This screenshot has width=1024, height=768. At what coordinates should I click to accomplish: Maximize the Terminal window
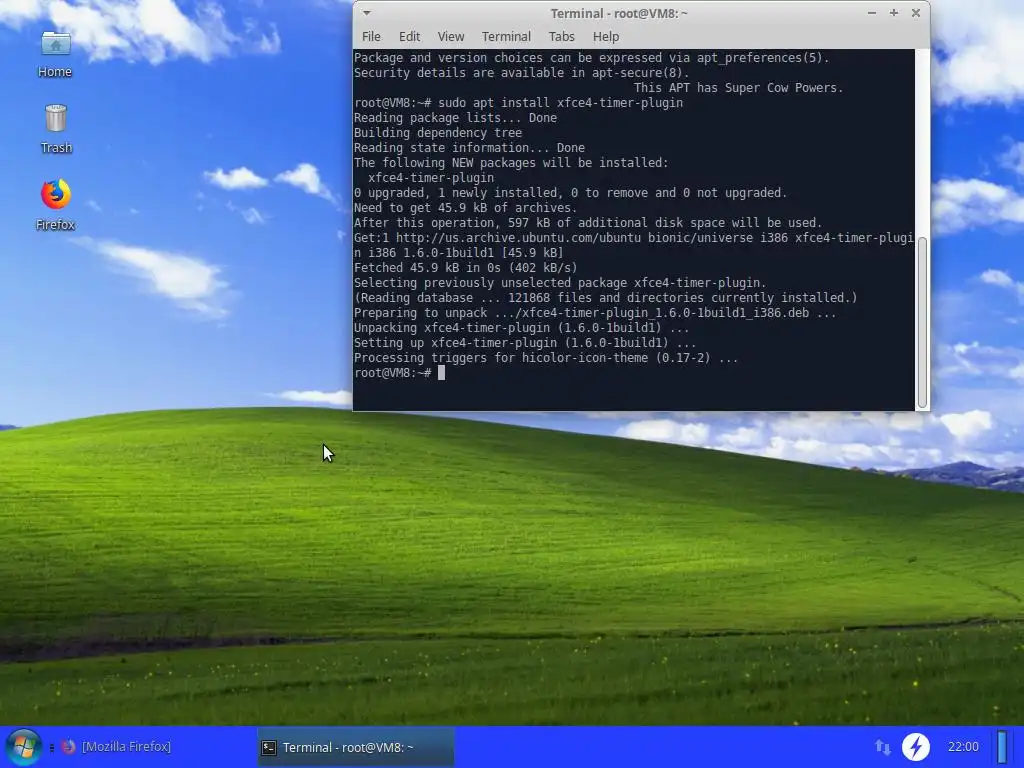tap(893, 13)
